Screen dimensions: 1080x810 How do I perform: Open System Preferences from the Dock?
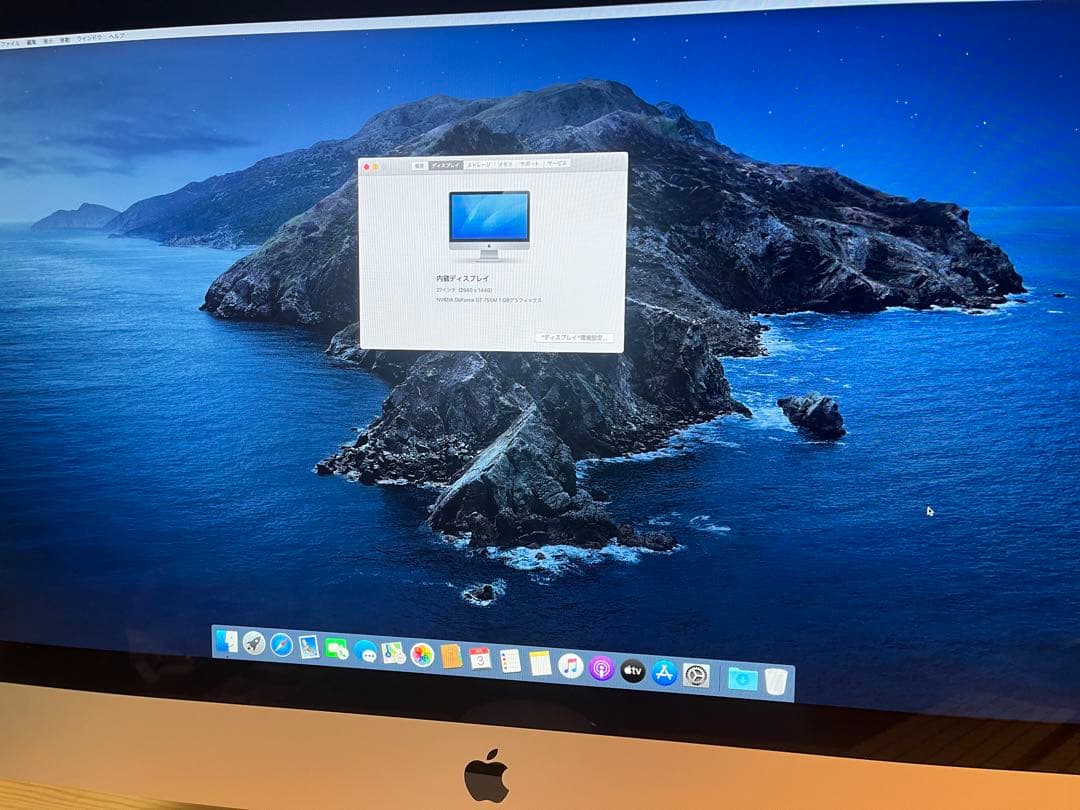[x=694, y=674]
